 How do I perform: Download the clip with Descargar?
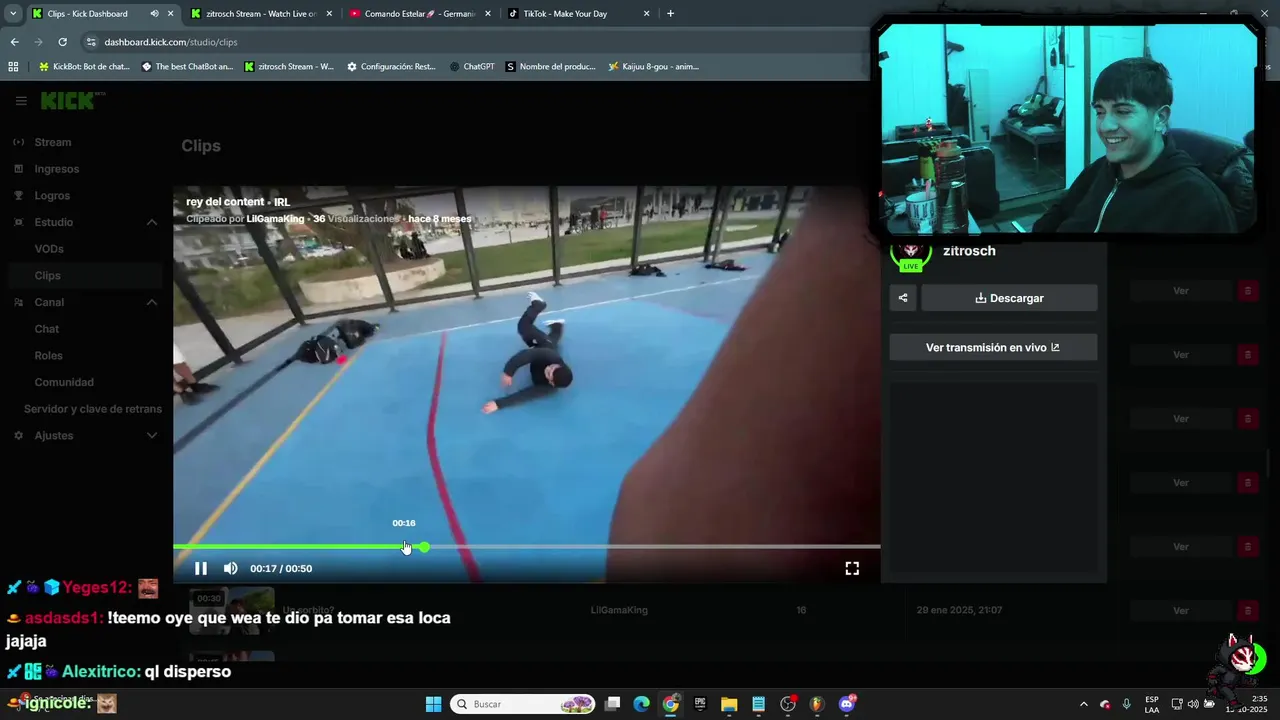tap(1009, 298)
